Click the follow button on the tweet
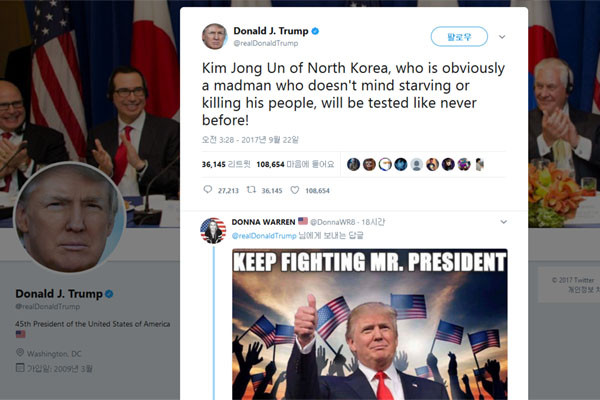Viewport: 600px width, 400px height. (x=459, y=37)
